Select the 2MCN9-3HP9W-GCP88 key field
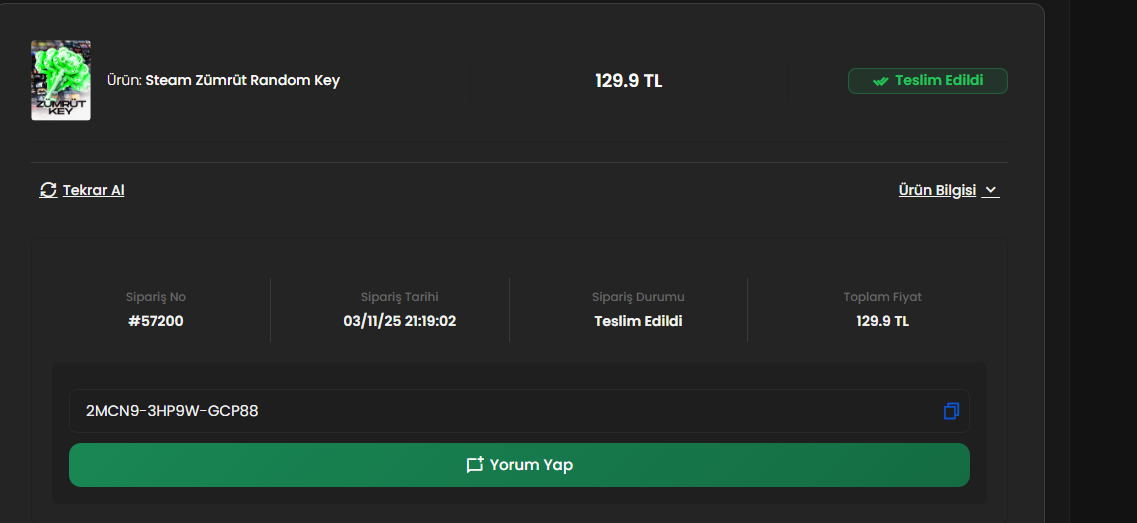The width and height of the screenshot is (1137, 523). 519,411
